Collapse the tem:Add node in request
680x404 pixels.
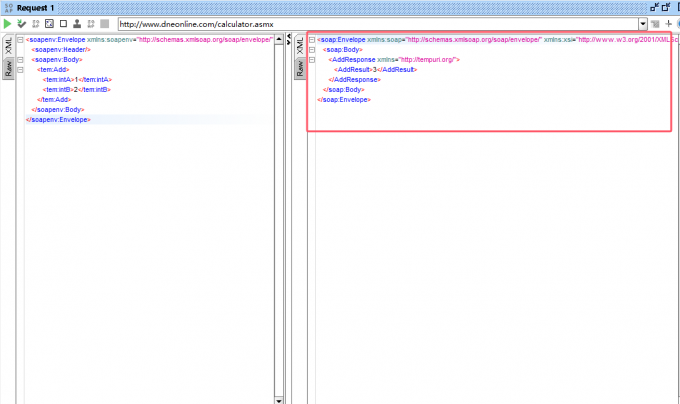tap(20, 70)
